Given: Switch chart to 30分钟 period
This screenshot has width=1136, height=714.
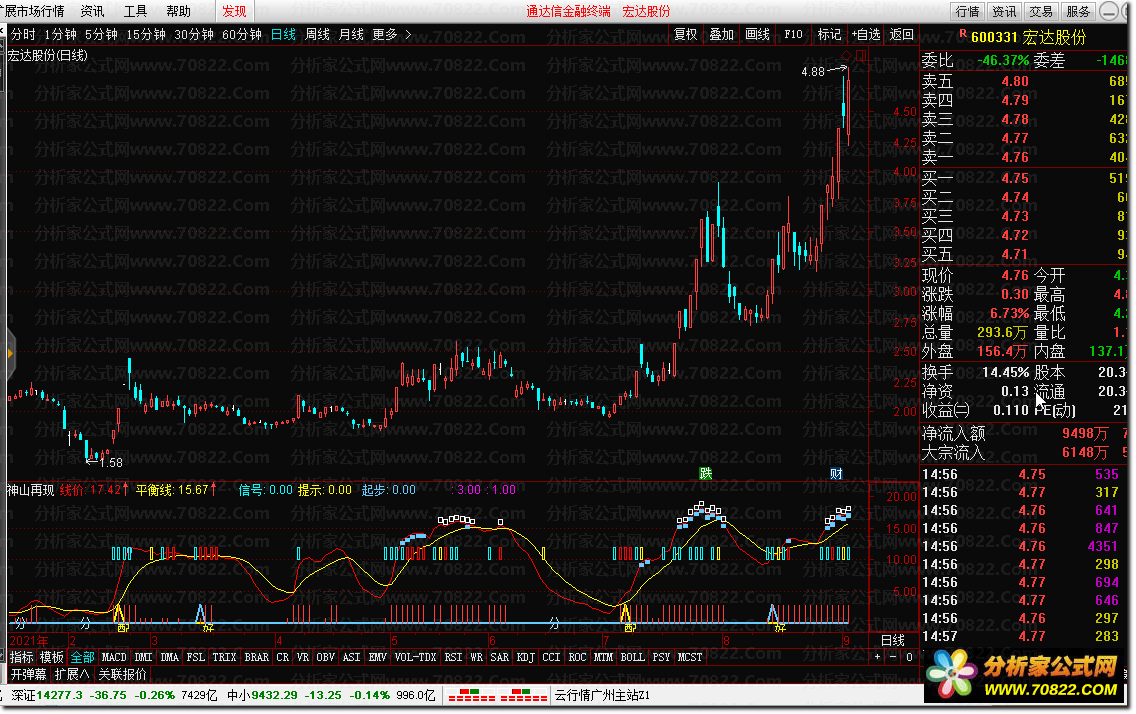Looking at the screenshot, I should 193,34.
